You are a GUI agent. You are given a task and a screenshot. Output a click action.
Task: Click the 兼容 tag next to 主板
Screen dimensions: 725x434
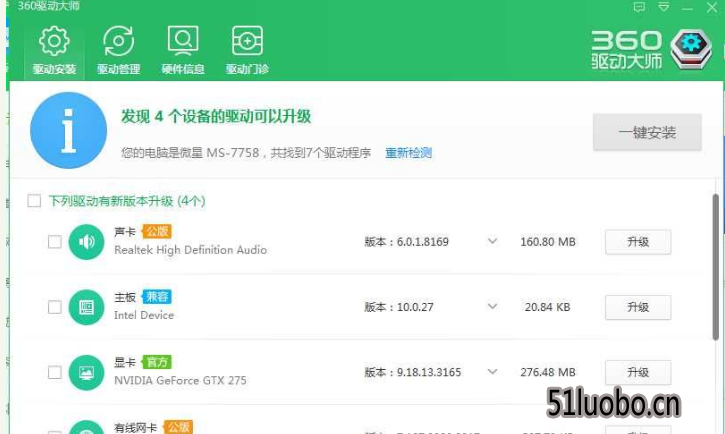pyautogui.click(x=157, y=296)
